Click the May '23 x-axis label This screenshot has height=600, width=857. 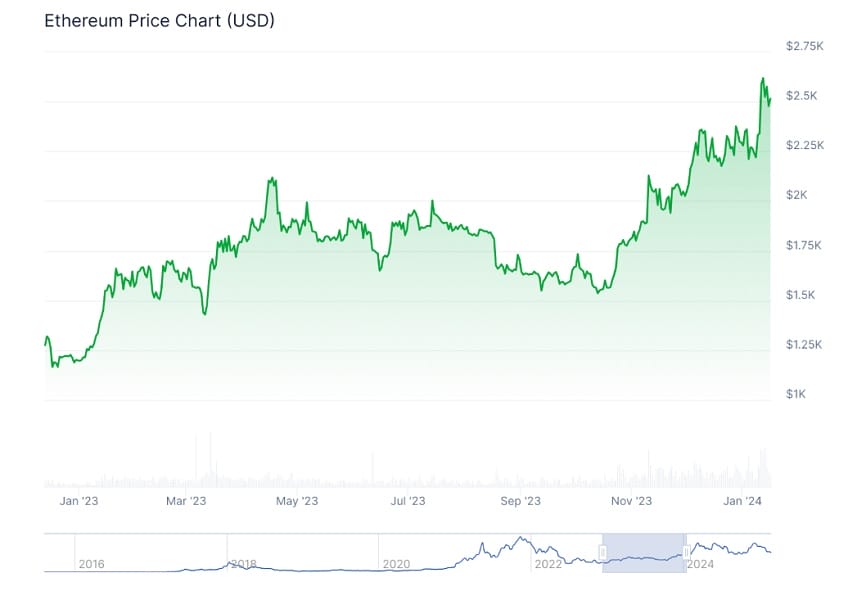pyautogui.click(x=297, y=501)
